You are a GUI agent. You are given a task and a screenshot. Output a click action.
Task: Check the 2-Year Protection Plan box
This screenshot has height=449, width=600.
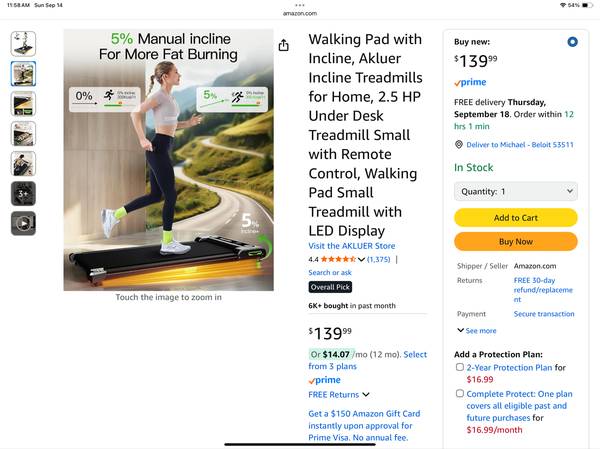coord(460,367)
